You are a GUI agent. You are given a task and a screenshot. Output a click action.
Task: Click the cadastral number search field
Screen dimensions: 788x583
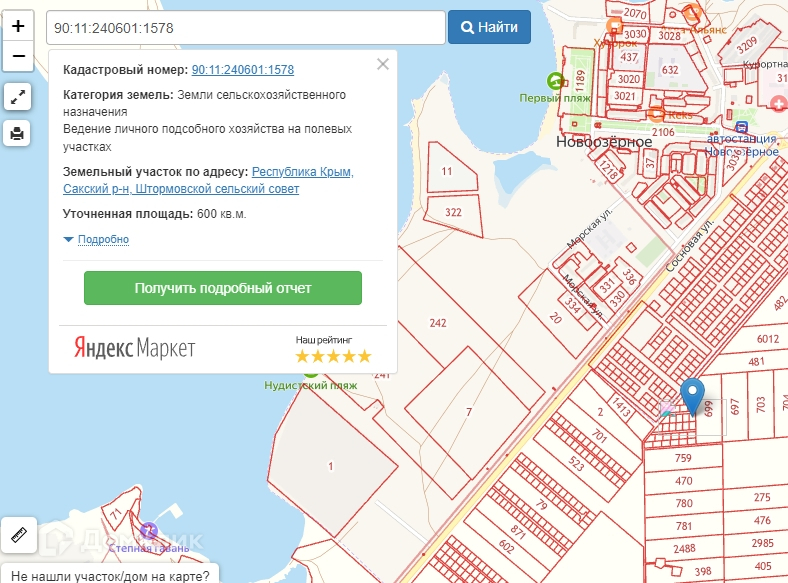click(x=245, y=28)
